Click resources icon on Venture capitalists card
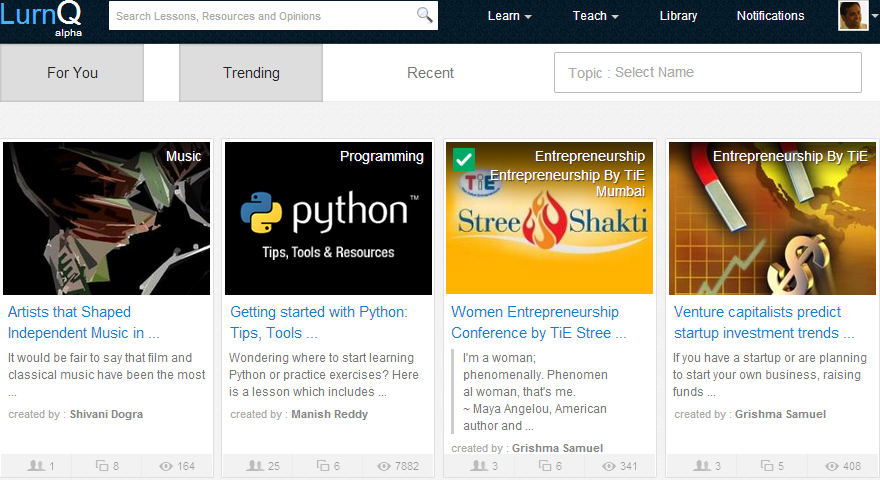880x480 pixels. [x=767, y=466]
